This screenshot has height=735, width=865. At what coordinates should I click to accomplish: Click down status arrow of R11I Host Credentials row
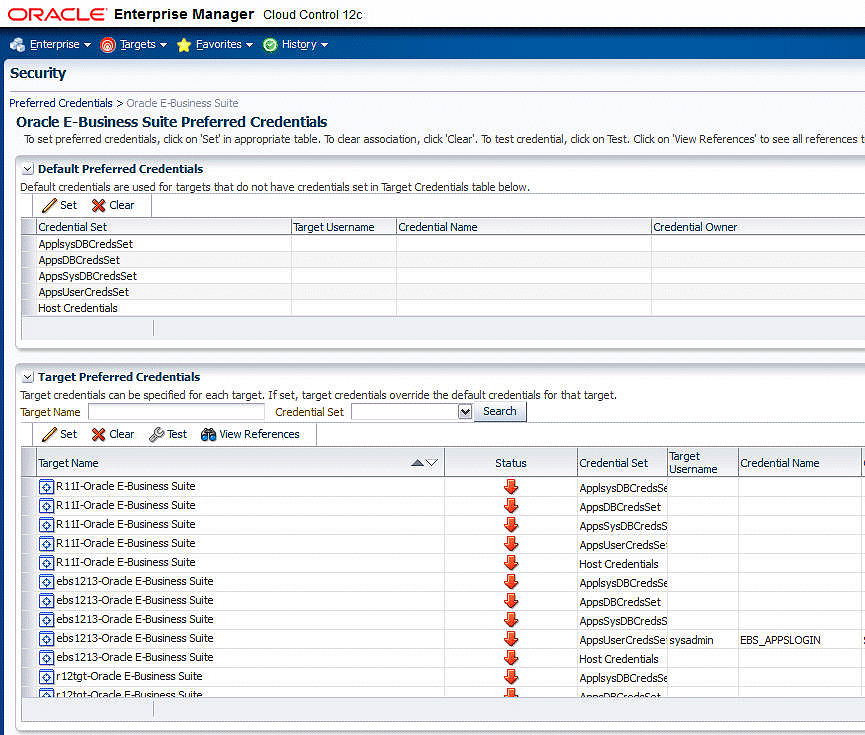(511, 563)
